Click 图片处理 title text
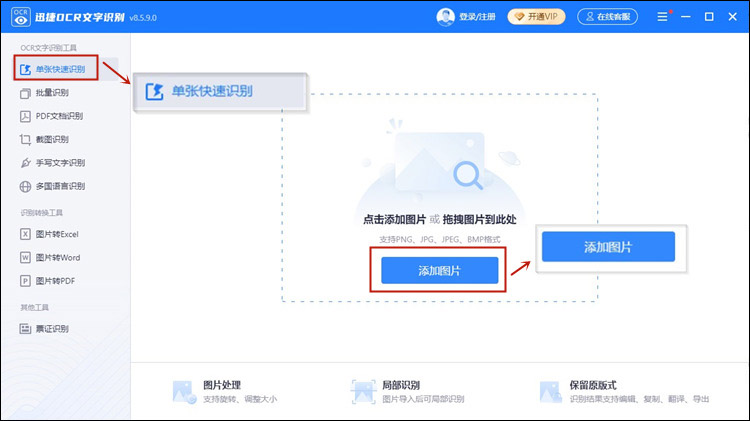This screenshot has width=750, height=421. click(222, 385)
